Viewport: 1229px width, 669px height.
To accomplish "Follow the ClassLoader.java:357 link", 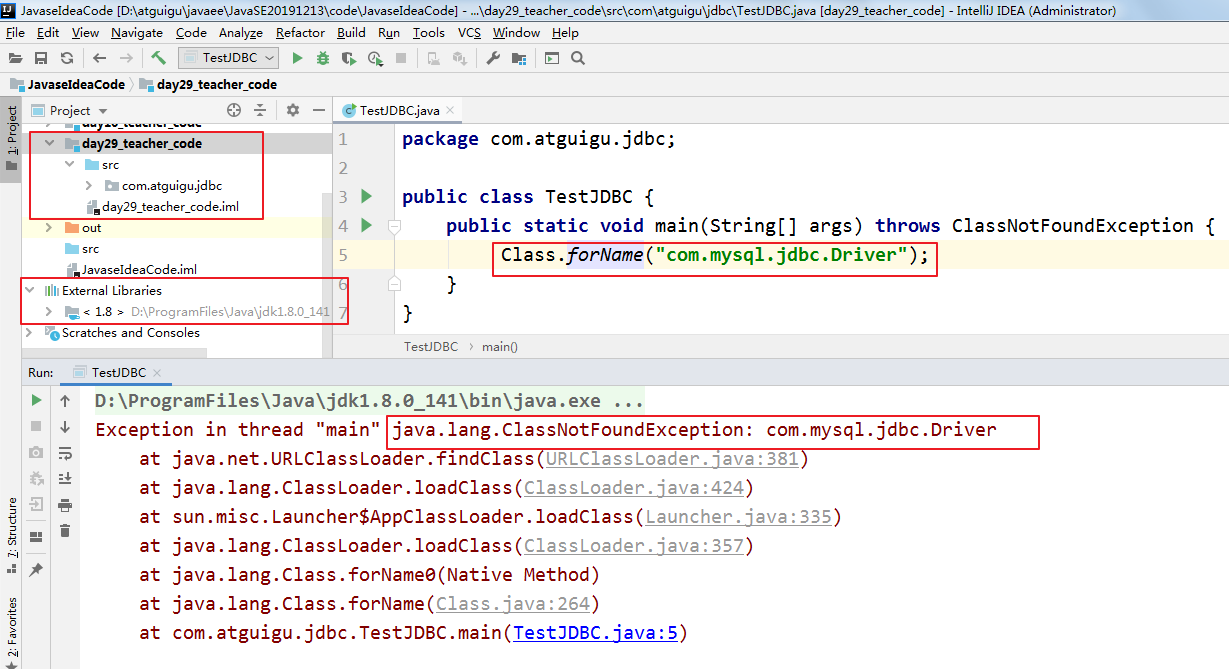I will [634, 546].
